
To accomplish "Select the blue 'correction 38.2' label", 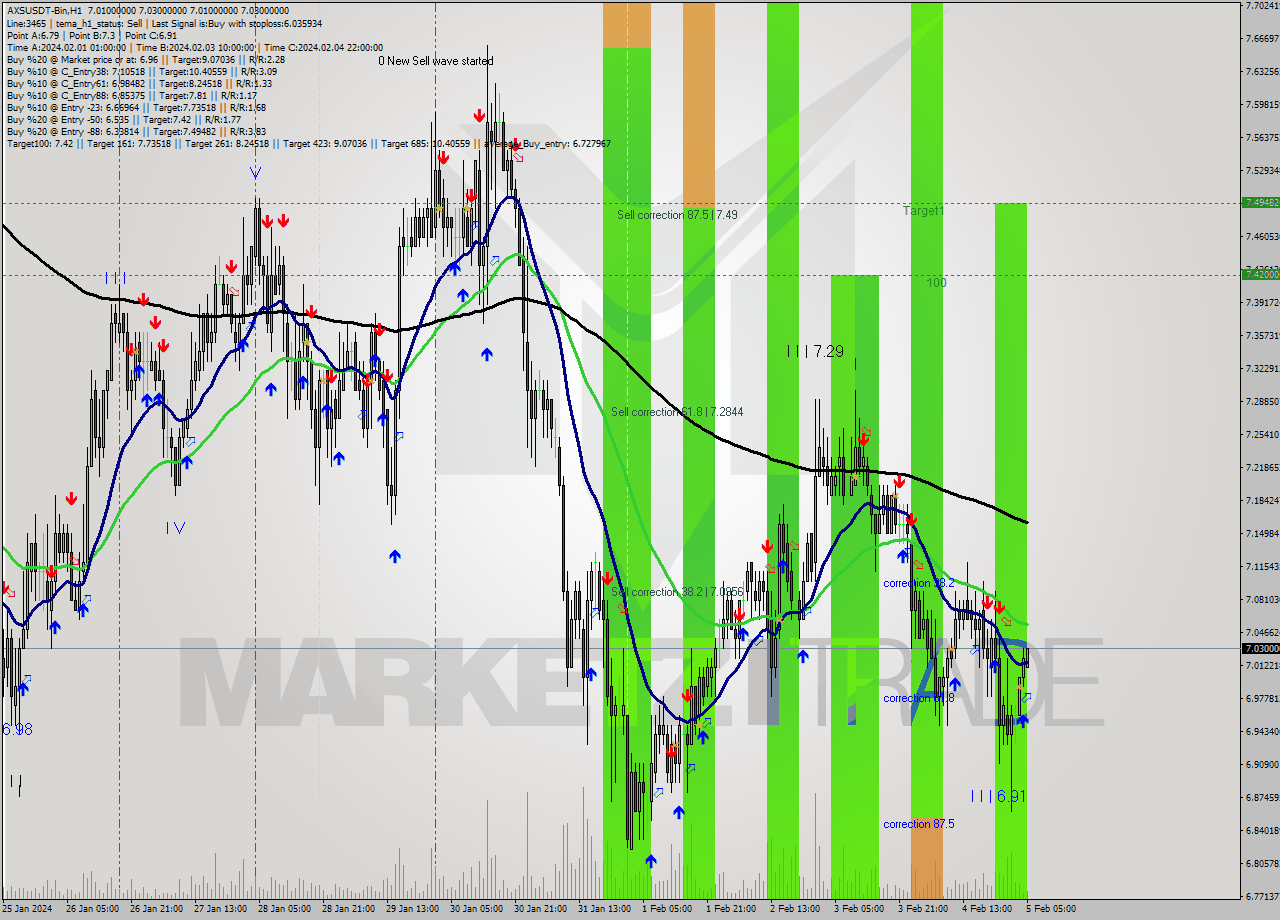I will 918,583.
